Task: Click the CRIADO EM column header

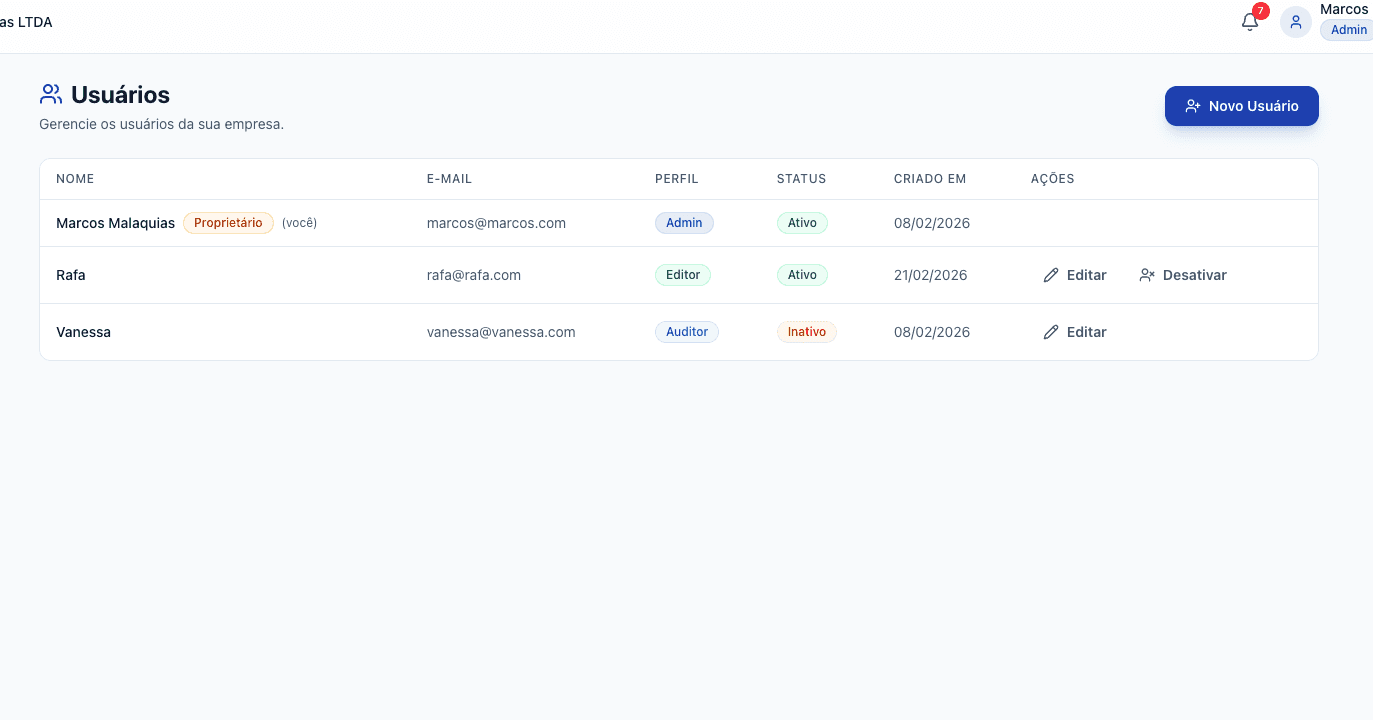Action: tap(930, 179)
